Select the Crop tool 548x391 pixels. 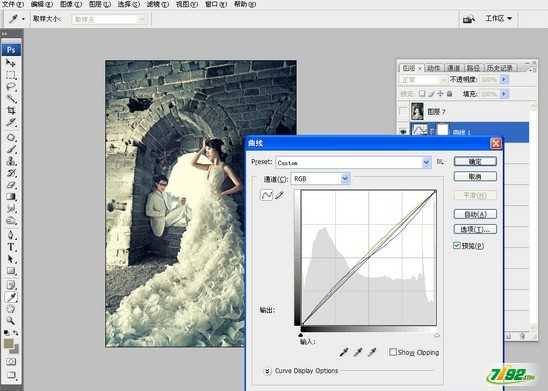[11, 111]
